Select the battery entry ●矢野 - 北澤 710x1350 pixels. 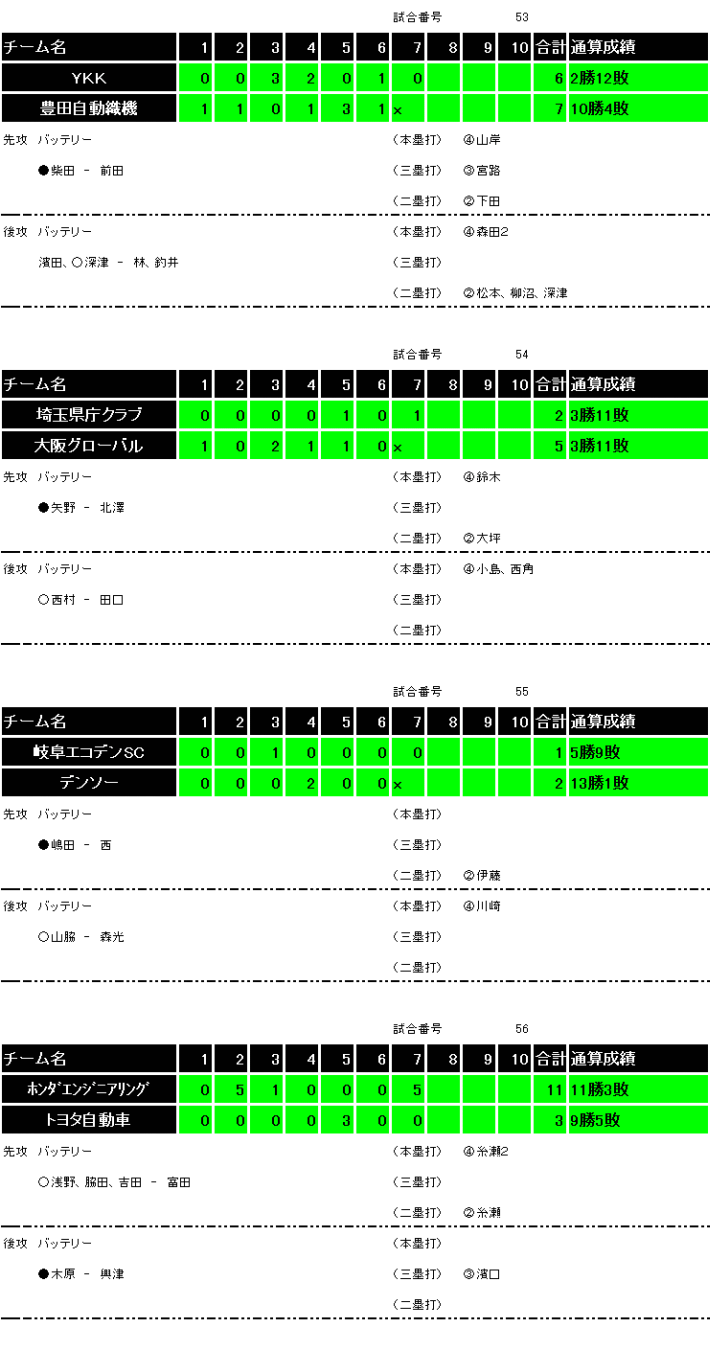point(81,508)
